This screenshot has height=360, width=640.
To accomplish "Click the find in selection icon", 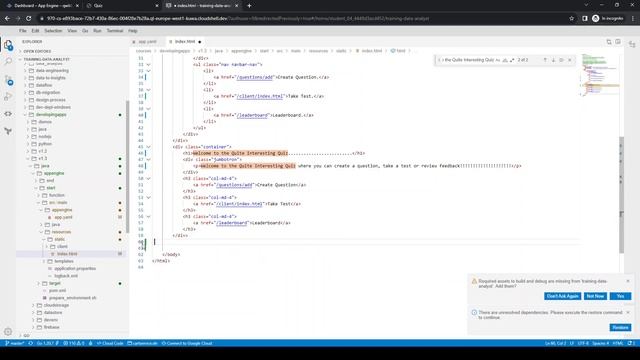I will (x=561, y=60).
